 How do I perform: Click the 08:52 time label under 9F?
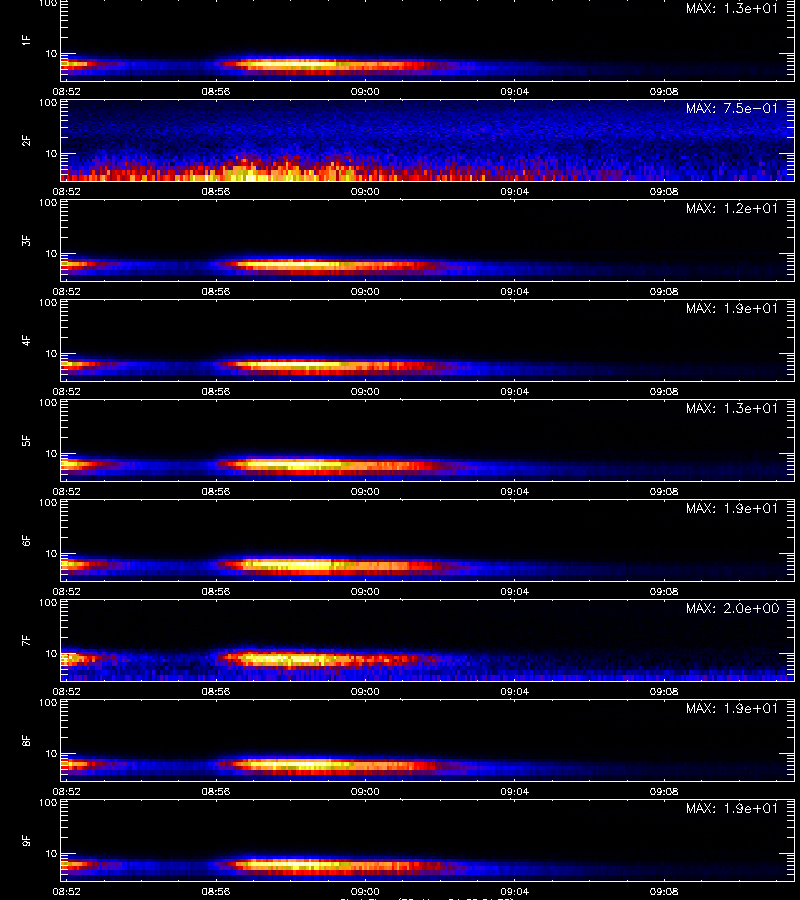tap(67, 891)
